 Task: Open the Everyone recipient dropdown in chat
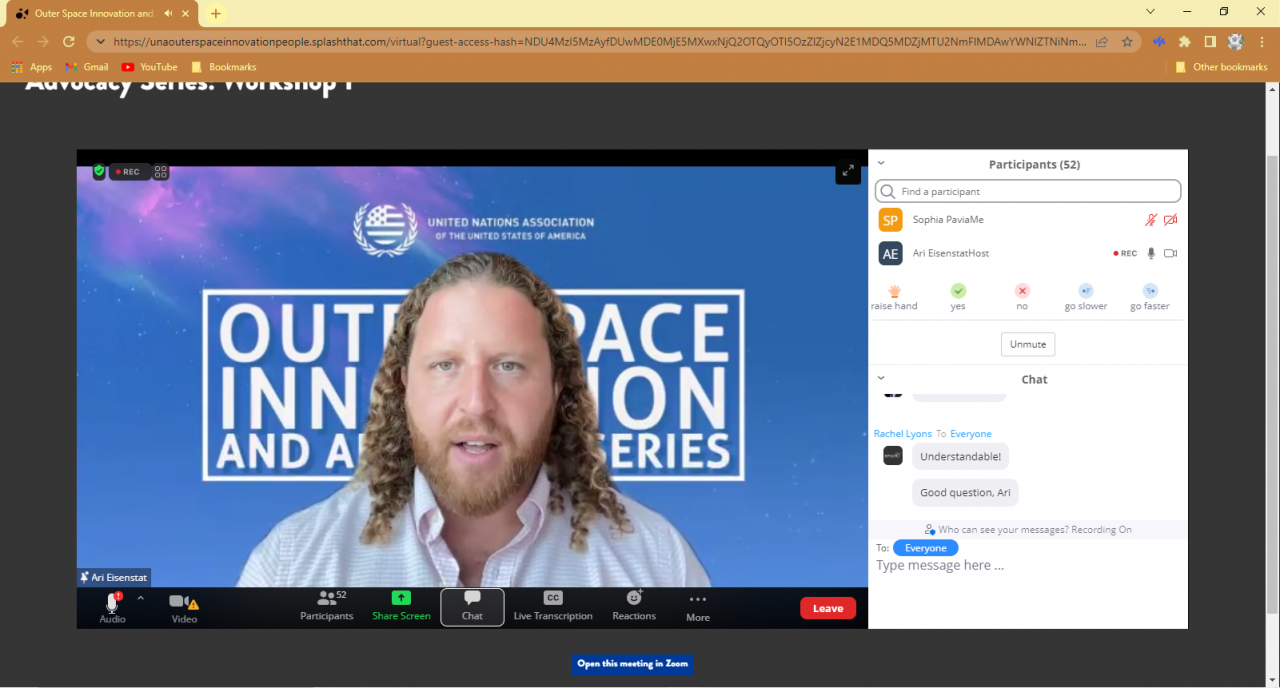pos(926,548)
